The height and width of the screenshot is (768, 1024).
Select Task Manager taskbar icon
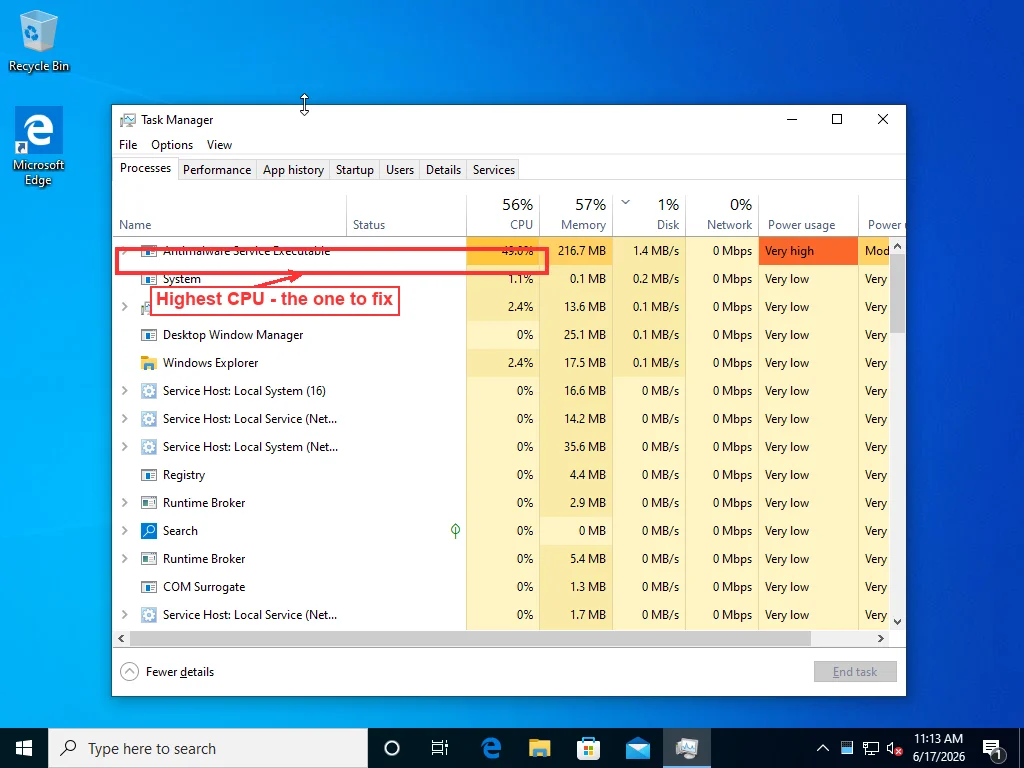(x=687, y=748)
